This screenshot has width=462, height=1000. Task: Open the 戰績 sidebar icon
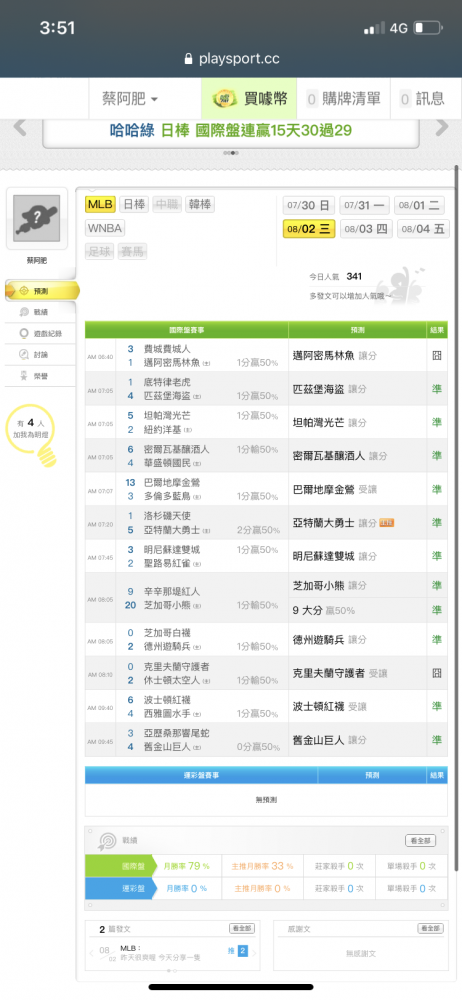coord(24,312)
